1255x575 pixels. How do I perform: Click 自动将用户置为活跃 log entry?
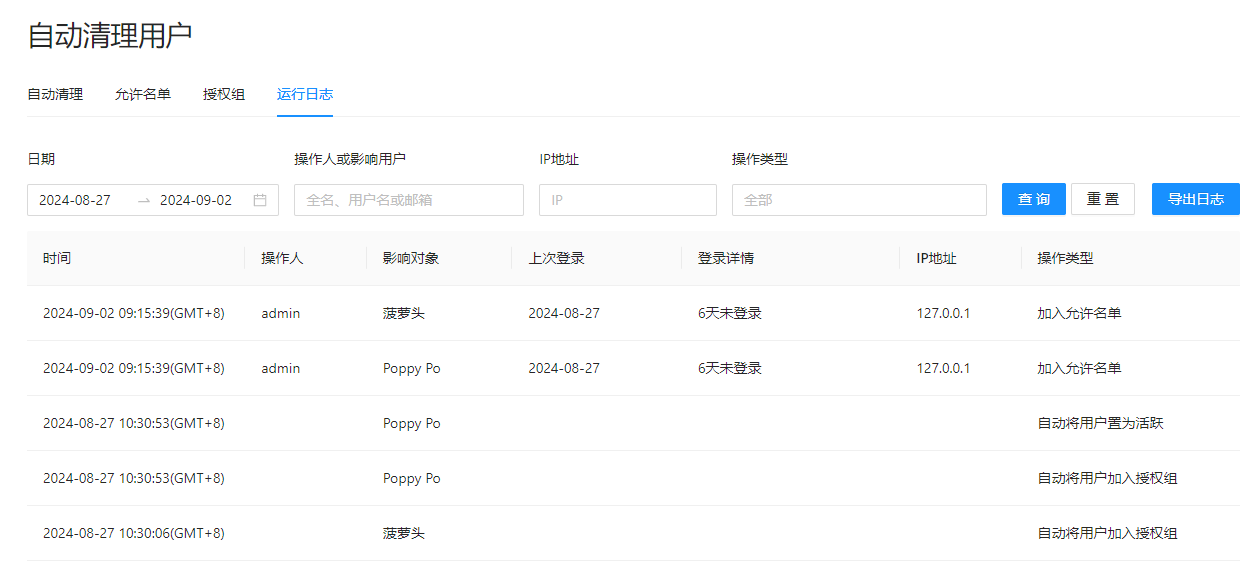1100,423
